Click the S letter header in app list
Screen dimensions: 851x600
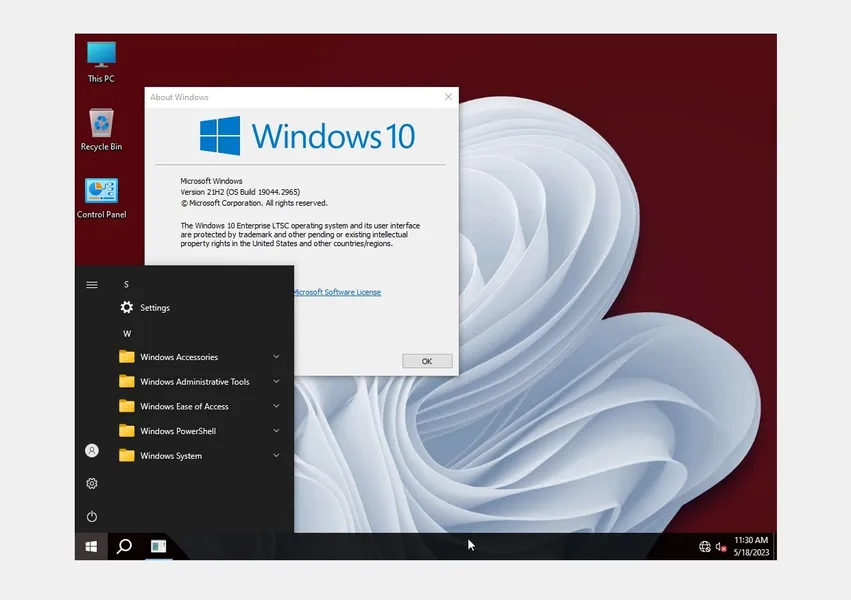click(126, 284)
